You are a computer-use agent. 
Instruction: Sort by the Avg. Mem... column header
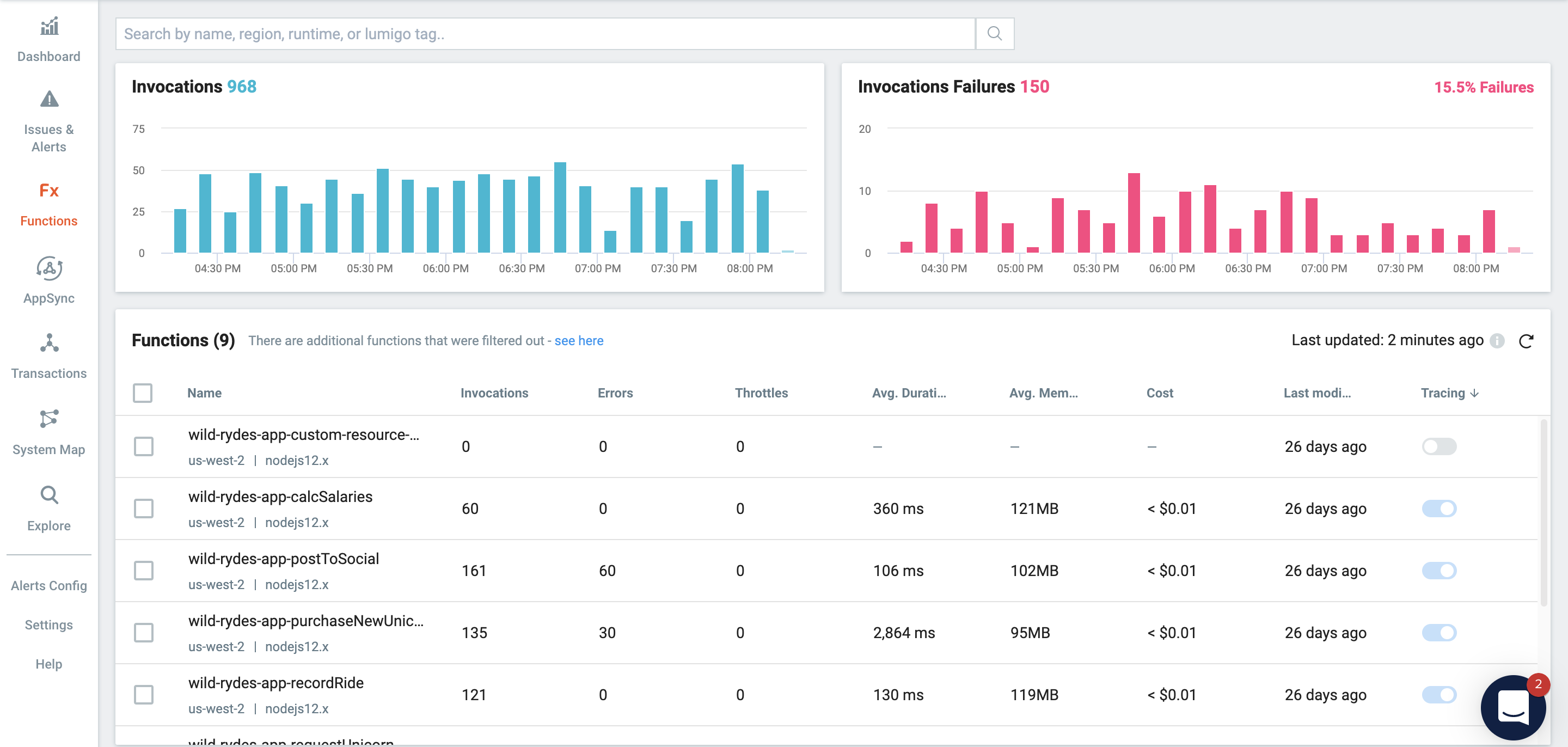click(x=1043, y=393)
